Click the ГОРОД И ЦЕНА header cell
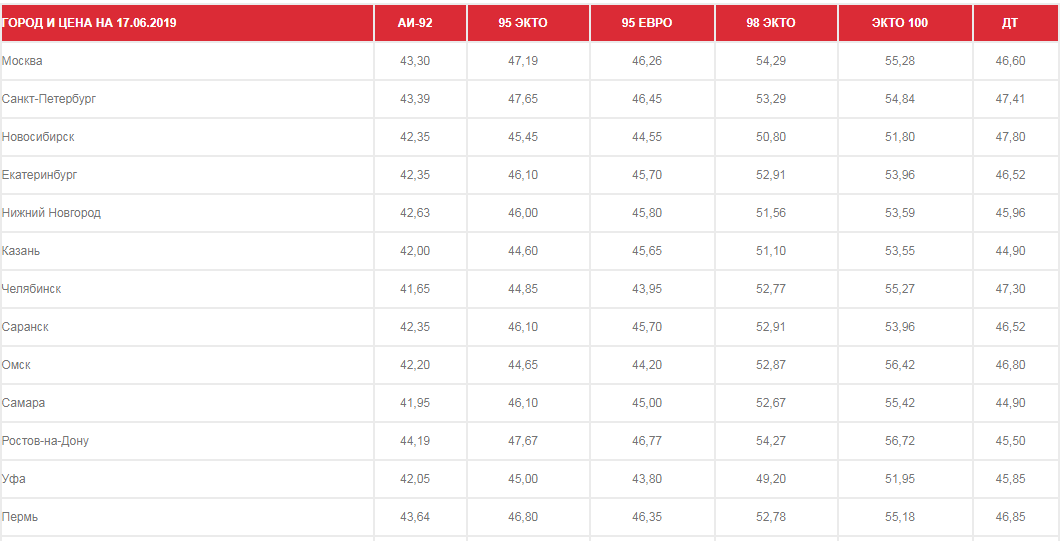 89,23
